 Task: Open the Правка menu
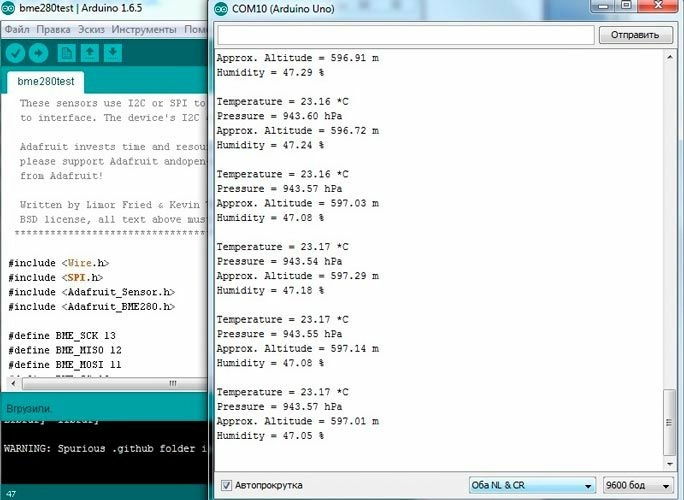(53, 29)
